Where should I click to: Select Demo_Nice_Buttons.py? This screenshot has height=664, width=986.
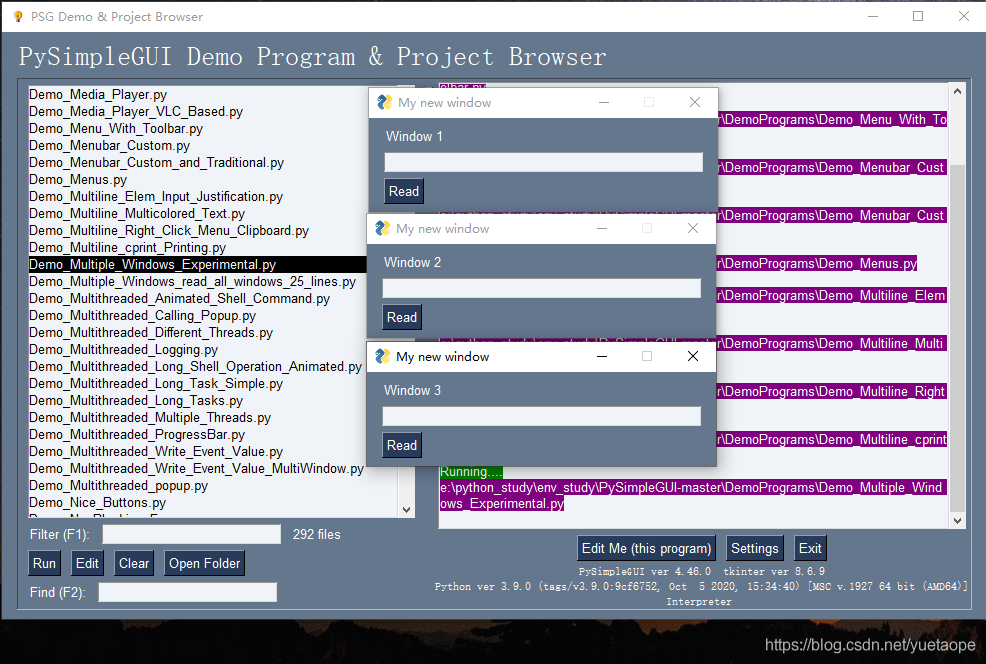97,502
